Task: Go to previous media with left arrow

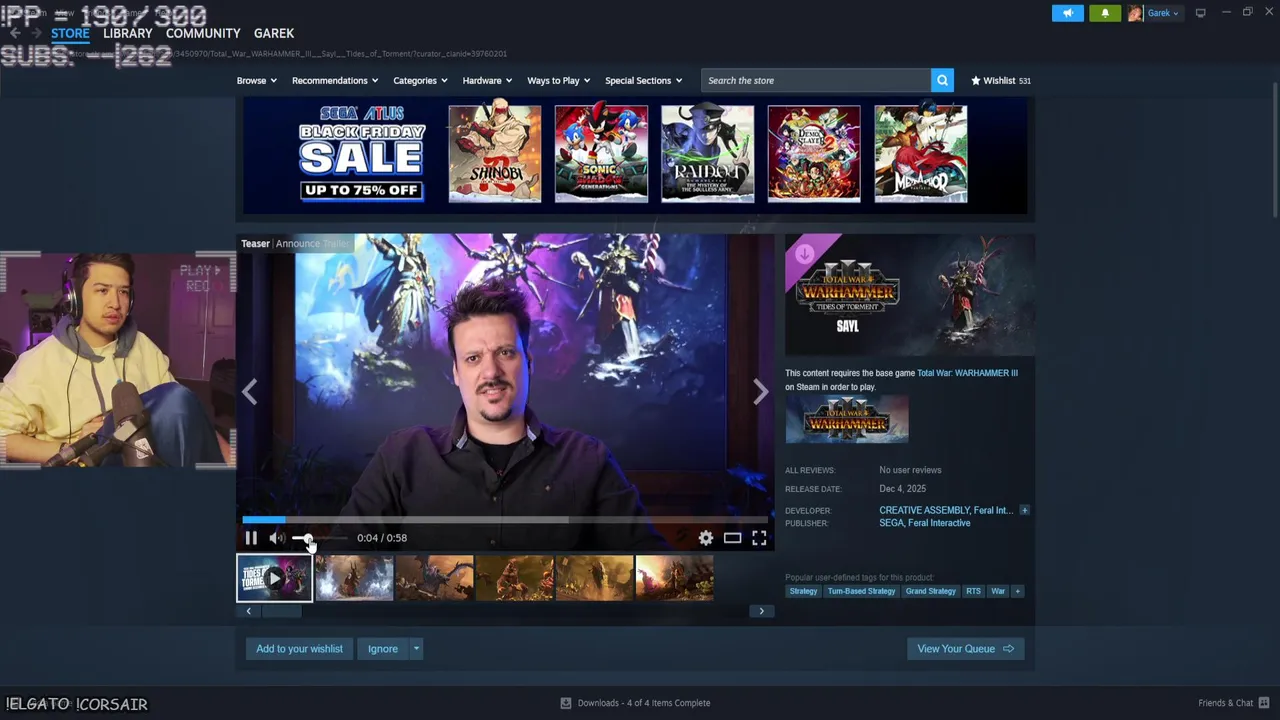Action: 250,392
